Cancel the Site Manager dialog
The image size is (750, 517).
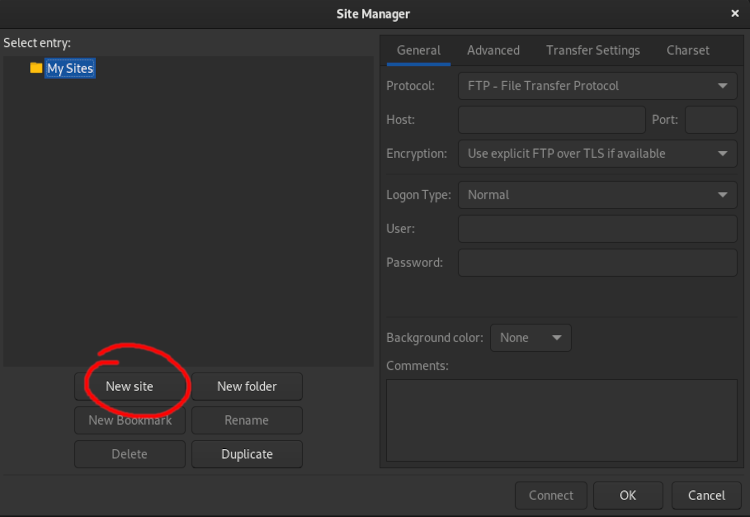tap(706, 495)
